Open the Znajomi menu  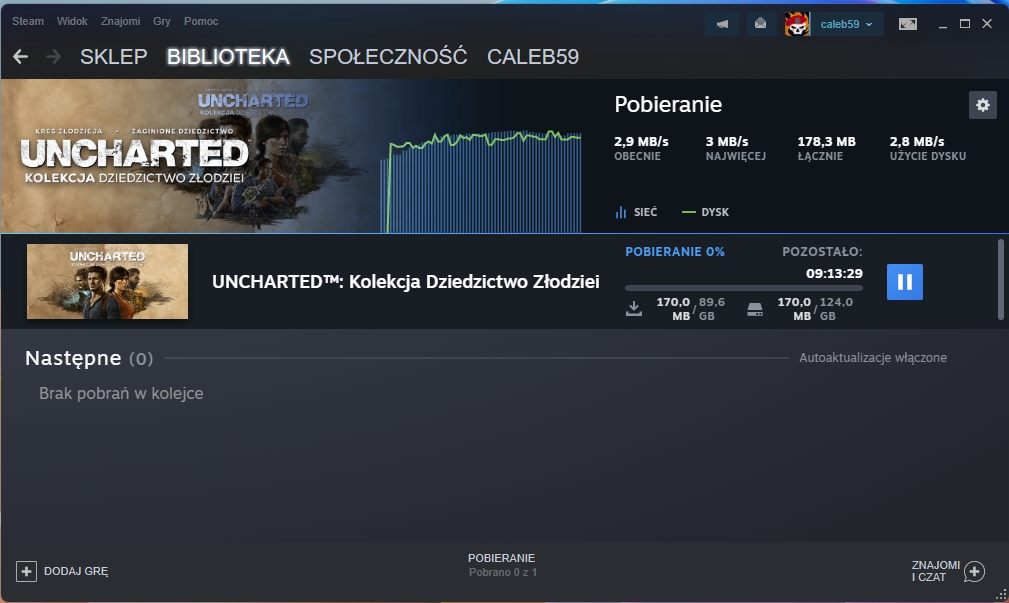pos(120,21)
